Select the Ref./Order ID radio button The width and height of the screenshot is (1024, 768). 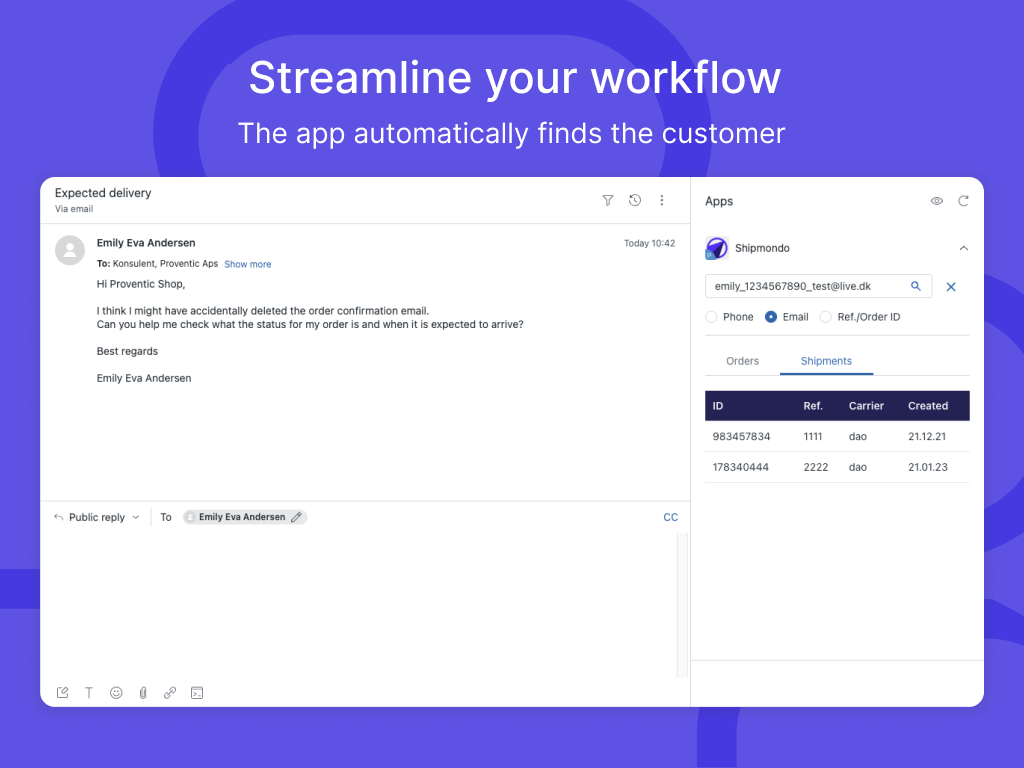(825, 317)
